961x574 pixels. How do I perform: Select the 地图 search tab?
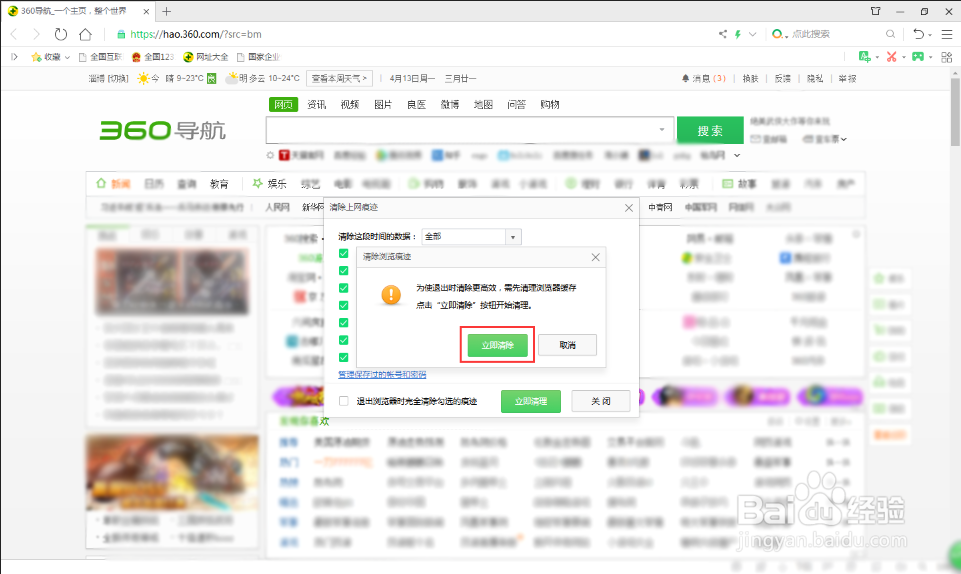click(x=483, y=104)
